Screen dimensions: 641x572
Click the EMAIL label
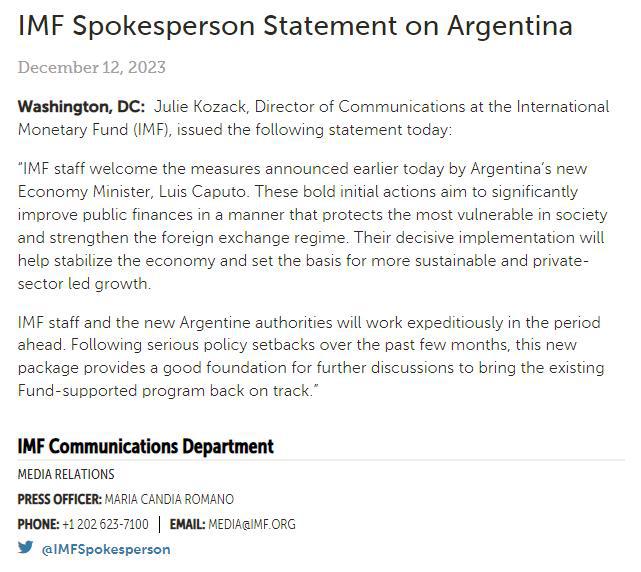[x=187, y=524]
